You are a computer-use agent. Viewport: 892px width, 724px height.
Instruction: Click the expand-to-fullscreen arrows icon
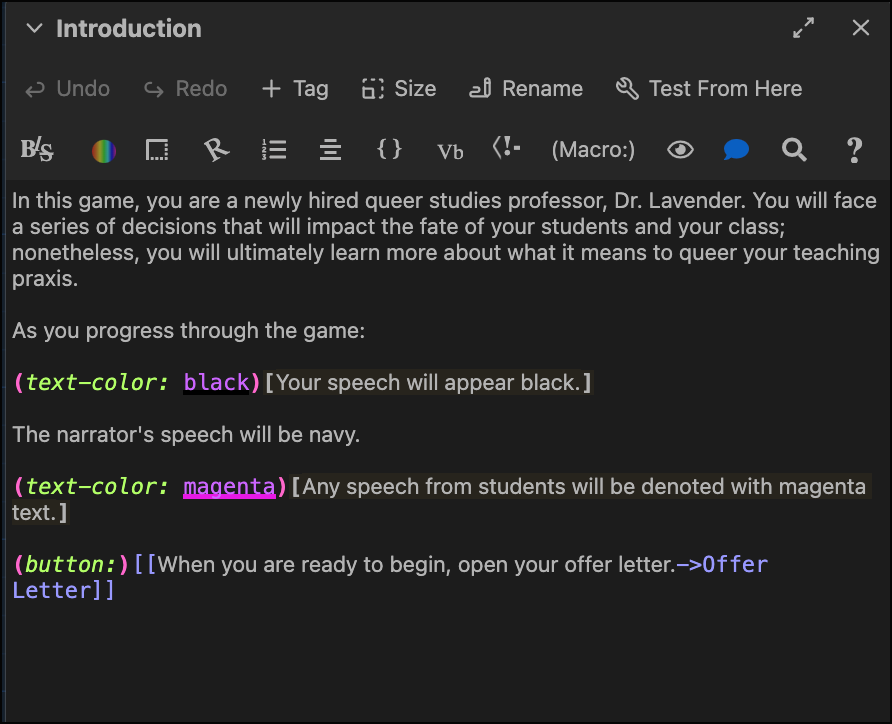(x=803, y=28)
